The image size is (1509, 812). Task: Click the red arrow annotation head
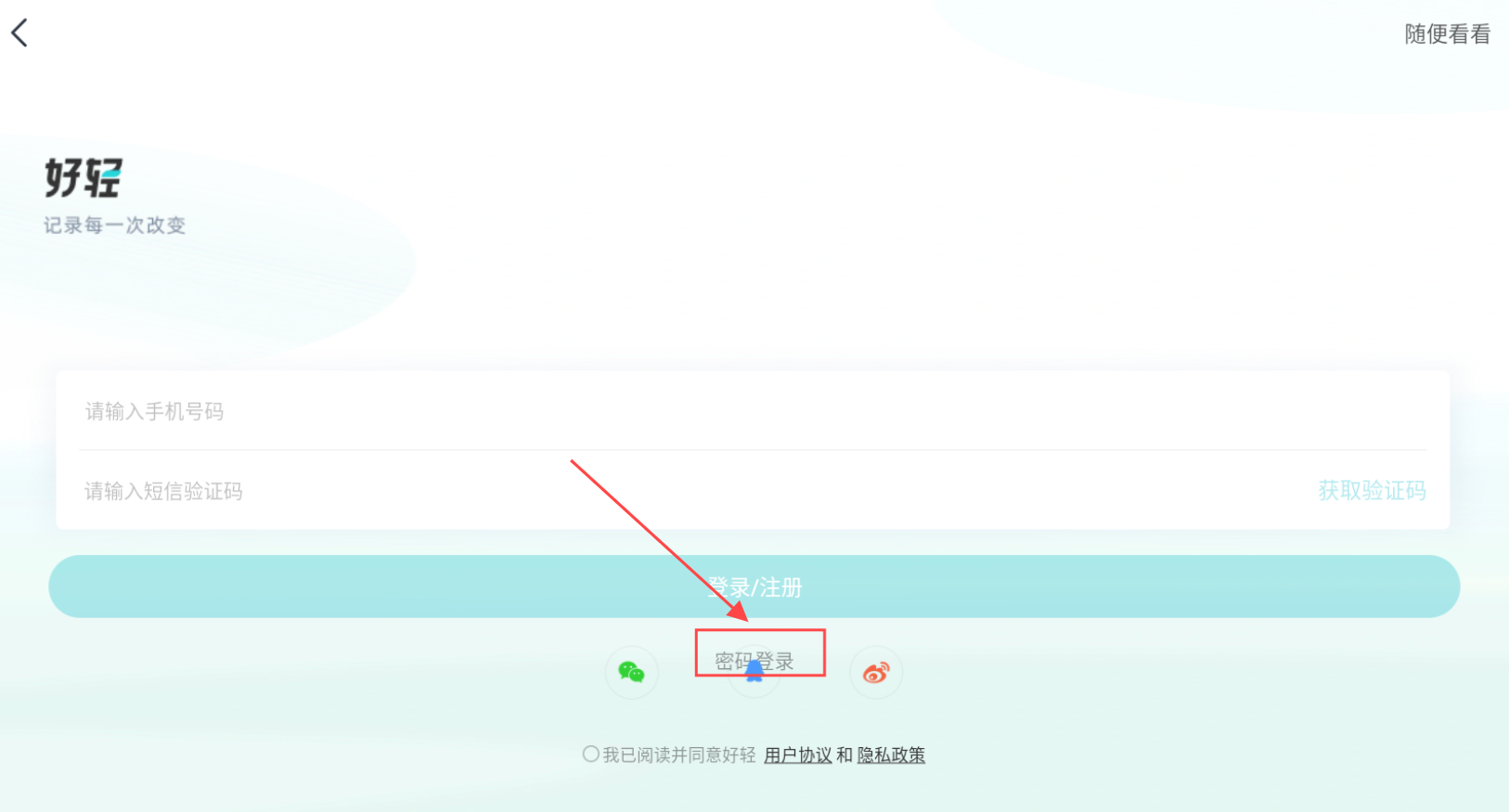point(738,611)
